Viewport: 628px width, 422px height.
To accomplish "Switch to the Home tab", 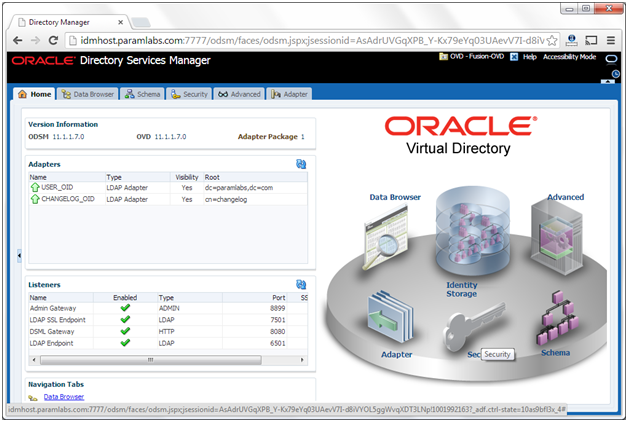I will (x=34, y=94).
